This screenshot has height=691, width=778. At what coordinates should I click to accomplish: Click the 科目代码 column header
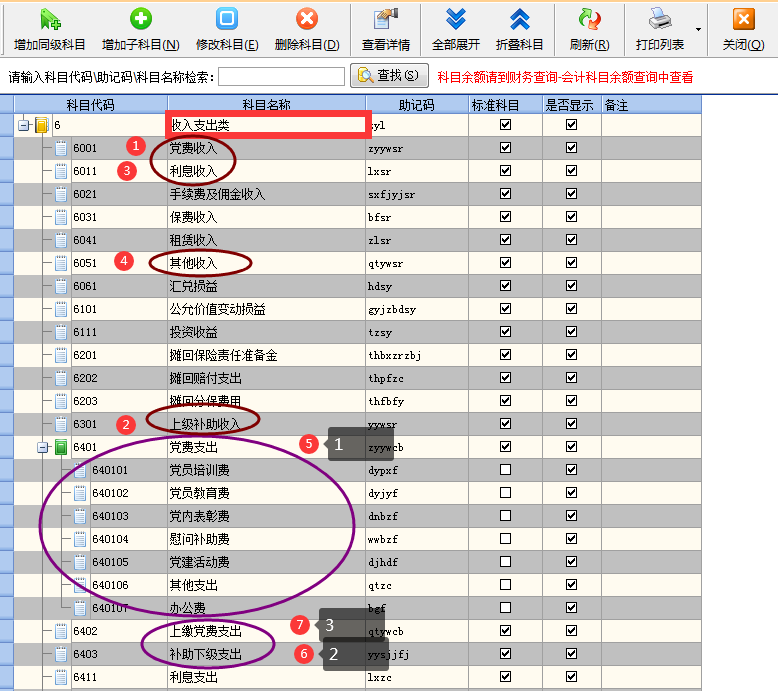(91, 105)
